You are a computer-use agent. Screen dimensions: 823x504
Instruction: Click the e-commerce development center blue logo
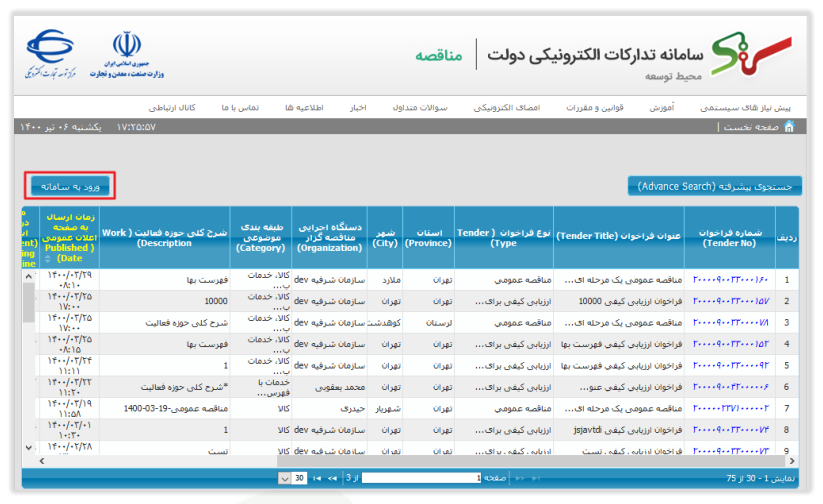click(50, 54)
